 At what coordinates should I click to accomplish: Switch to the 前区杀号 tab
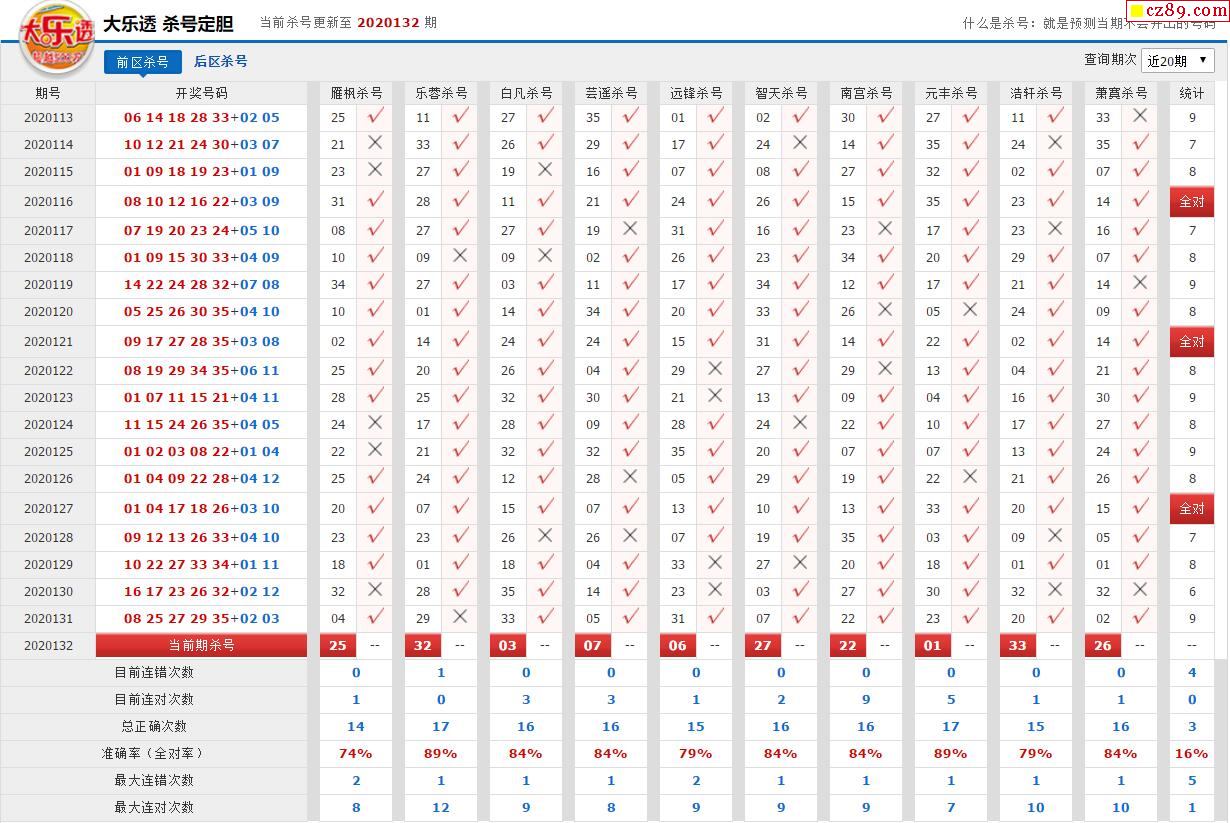tap(142, 62)
